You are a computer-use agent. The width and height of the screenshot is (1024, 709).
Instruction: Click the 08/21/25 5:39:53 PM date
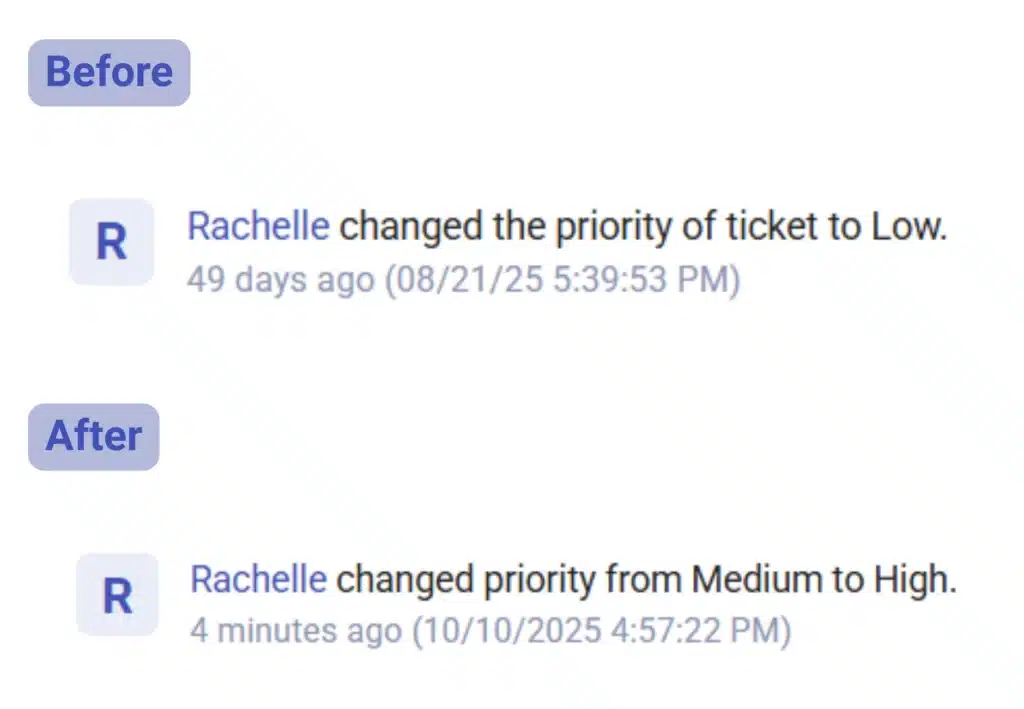(563, 280)
